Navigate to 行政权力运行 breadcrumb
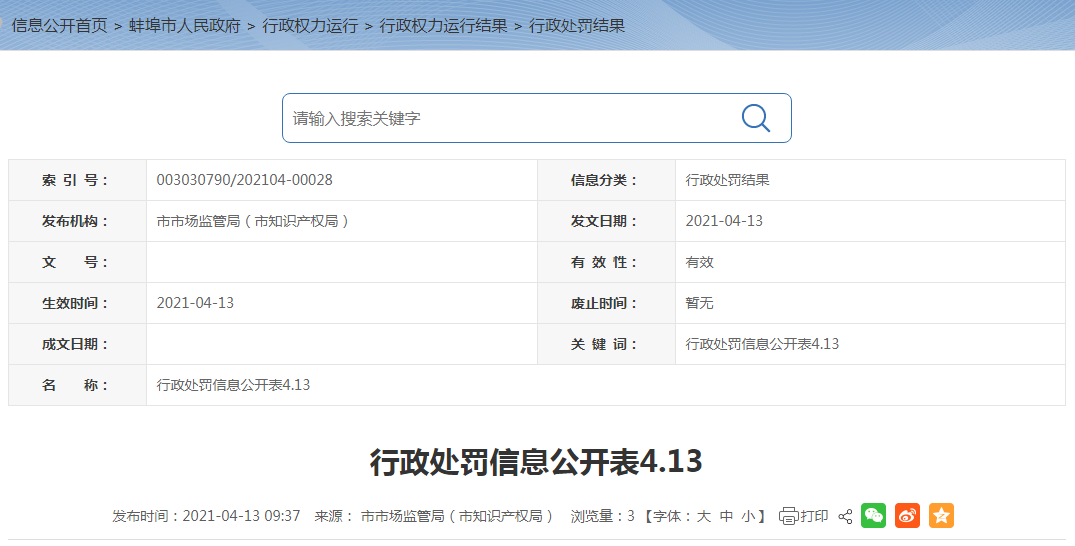Screen dimensions: 1075x546 click(310, 26)
